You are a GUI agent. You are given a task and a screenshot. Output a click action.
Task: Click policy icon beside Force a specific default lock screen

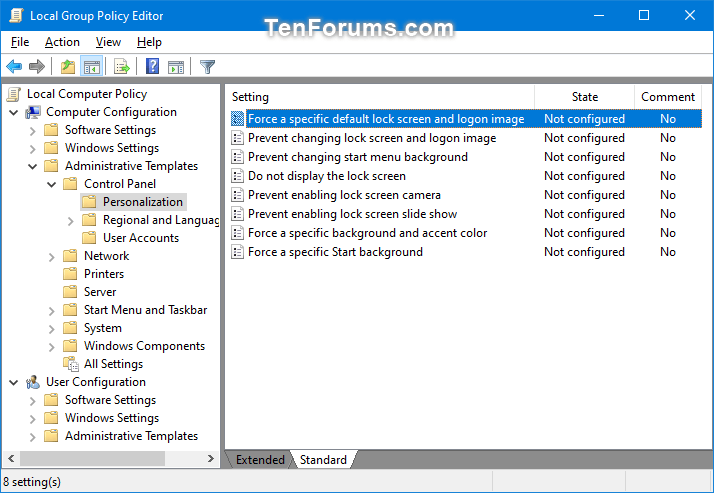[x=237, y=119]
